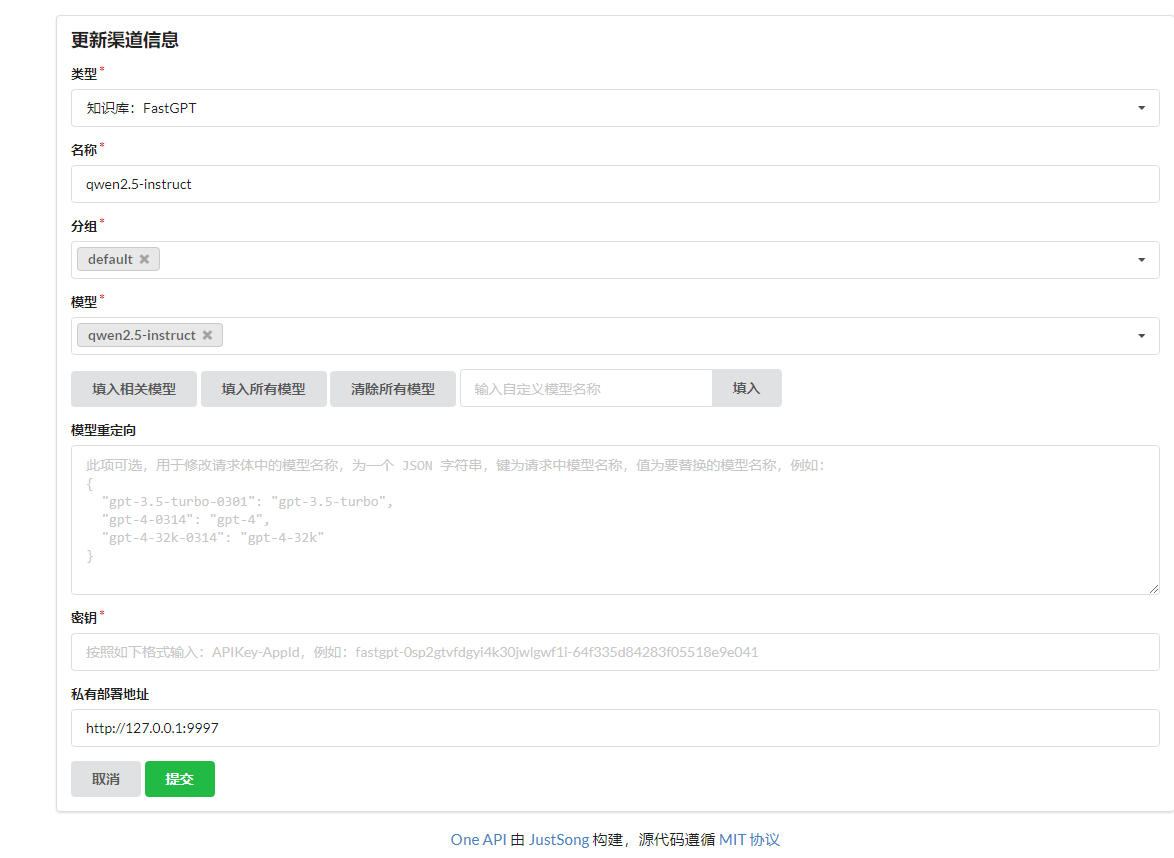Focus the custom model name input

(x=585, y=389)
